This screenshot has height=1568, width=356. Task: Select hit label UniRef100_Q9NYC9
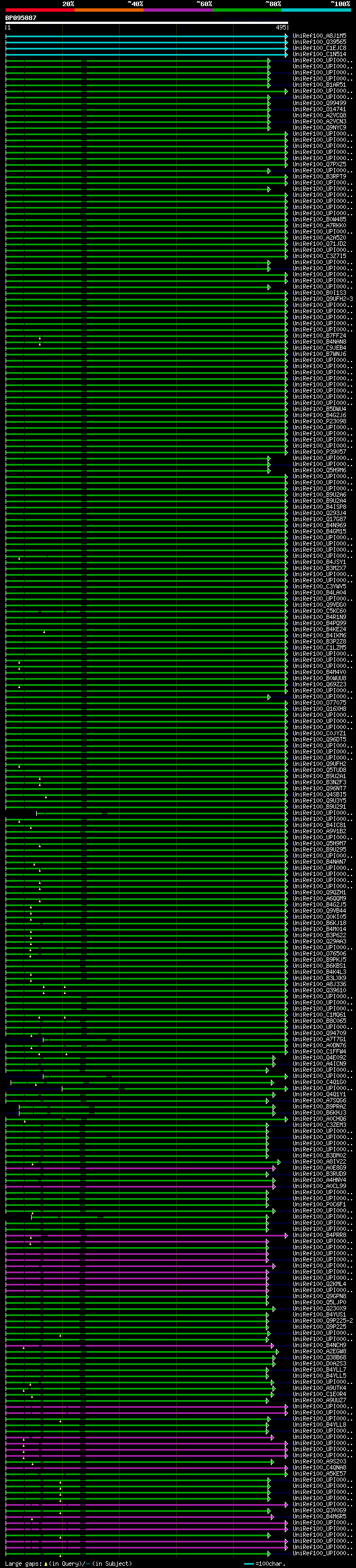click(x=319, y=127)
